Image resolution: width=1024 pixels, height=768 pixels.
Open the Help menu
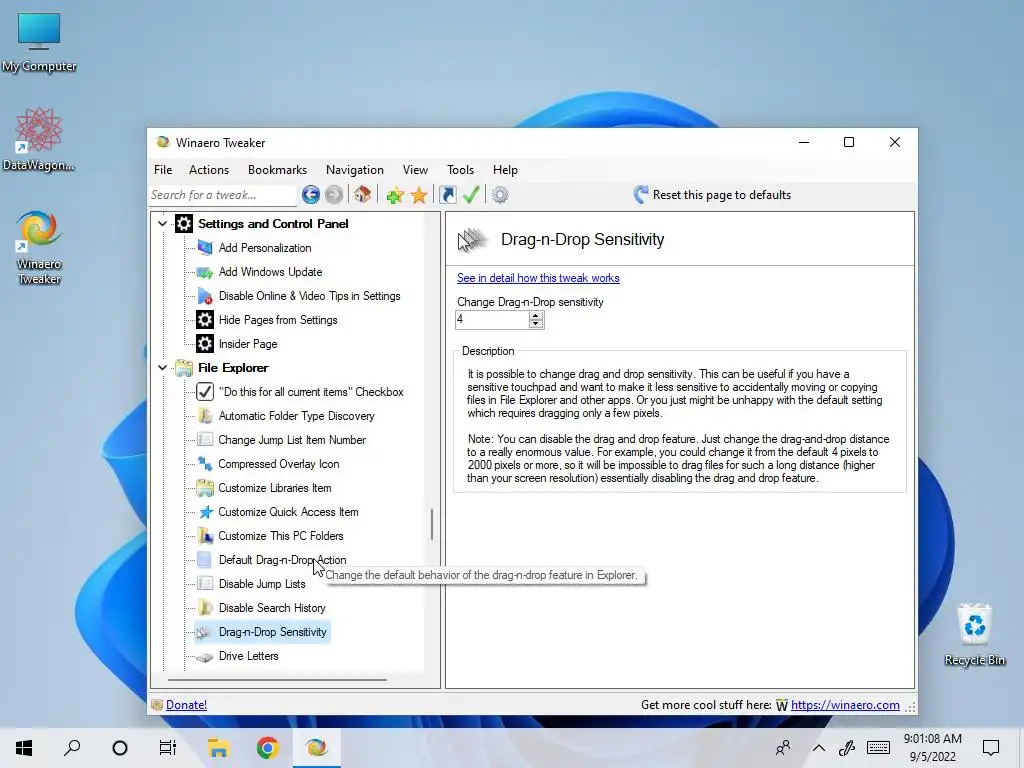click(x=505, y=170)
